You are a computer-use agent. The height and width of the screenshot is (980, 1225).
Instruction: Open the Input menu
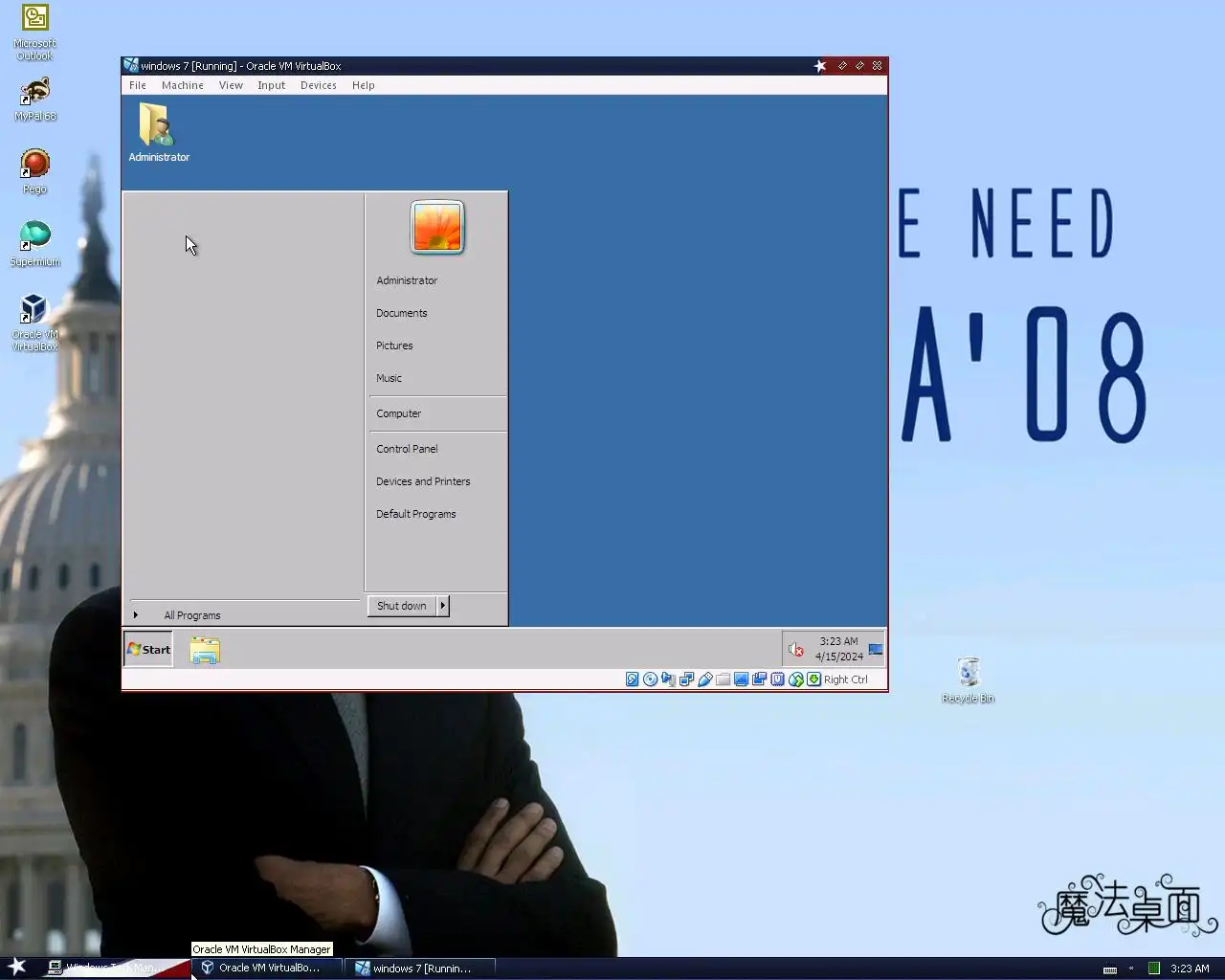point(272,85)
